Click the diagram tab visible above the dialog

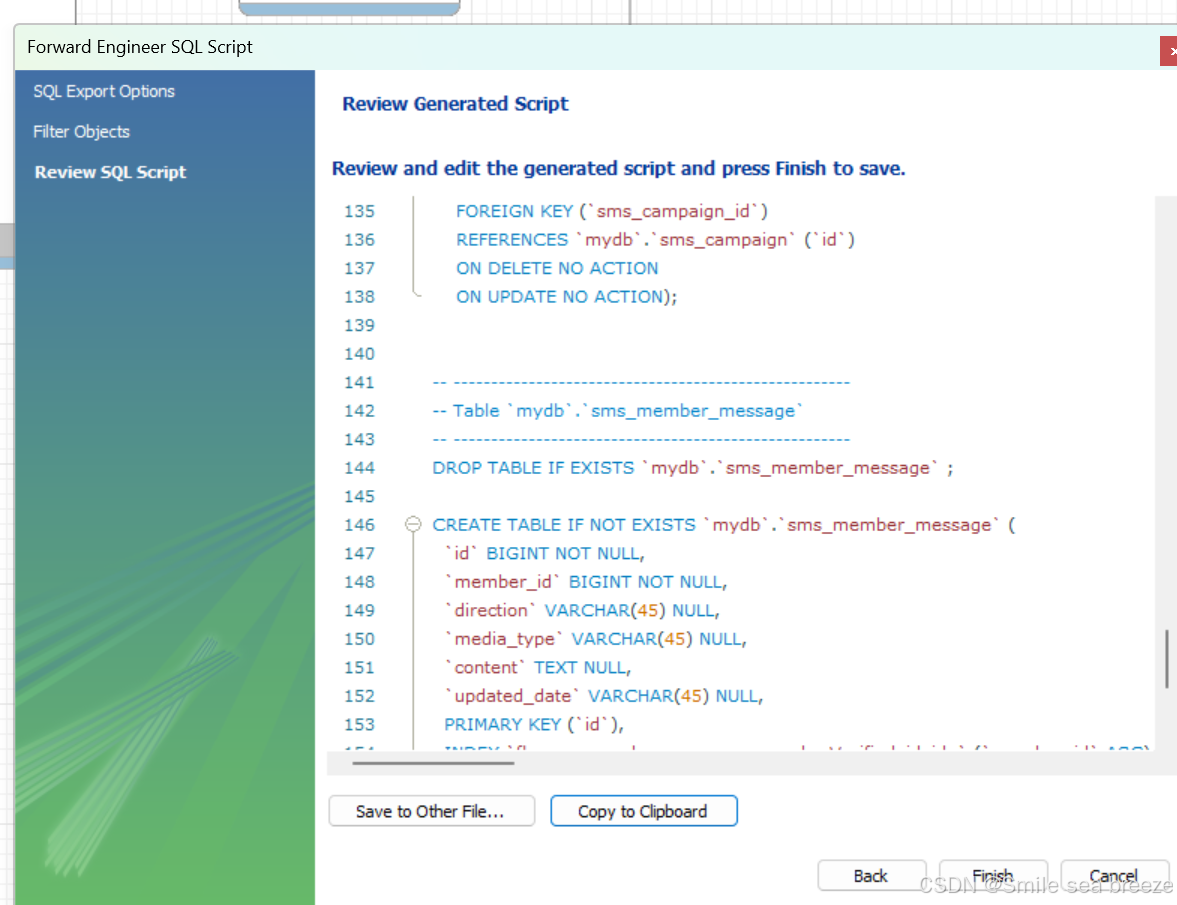coord(348,7)
